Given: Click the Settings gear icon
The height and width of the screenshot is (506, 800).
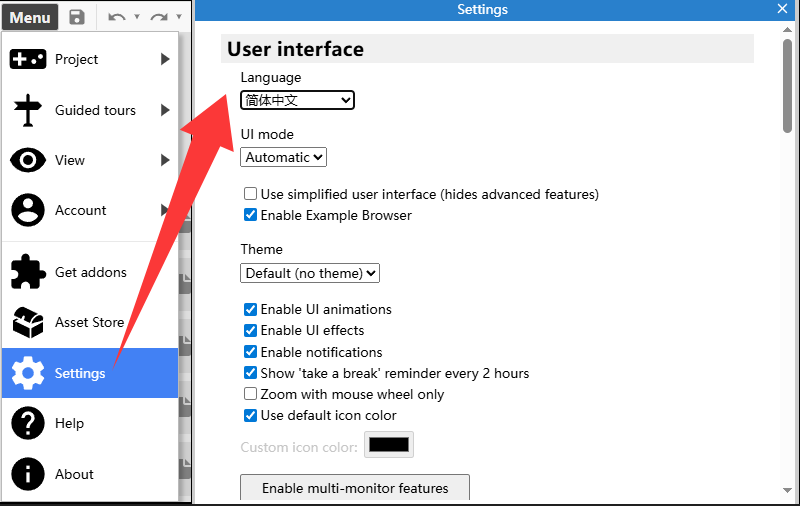Looking at the screenshot, I should [x=28, y=373].
